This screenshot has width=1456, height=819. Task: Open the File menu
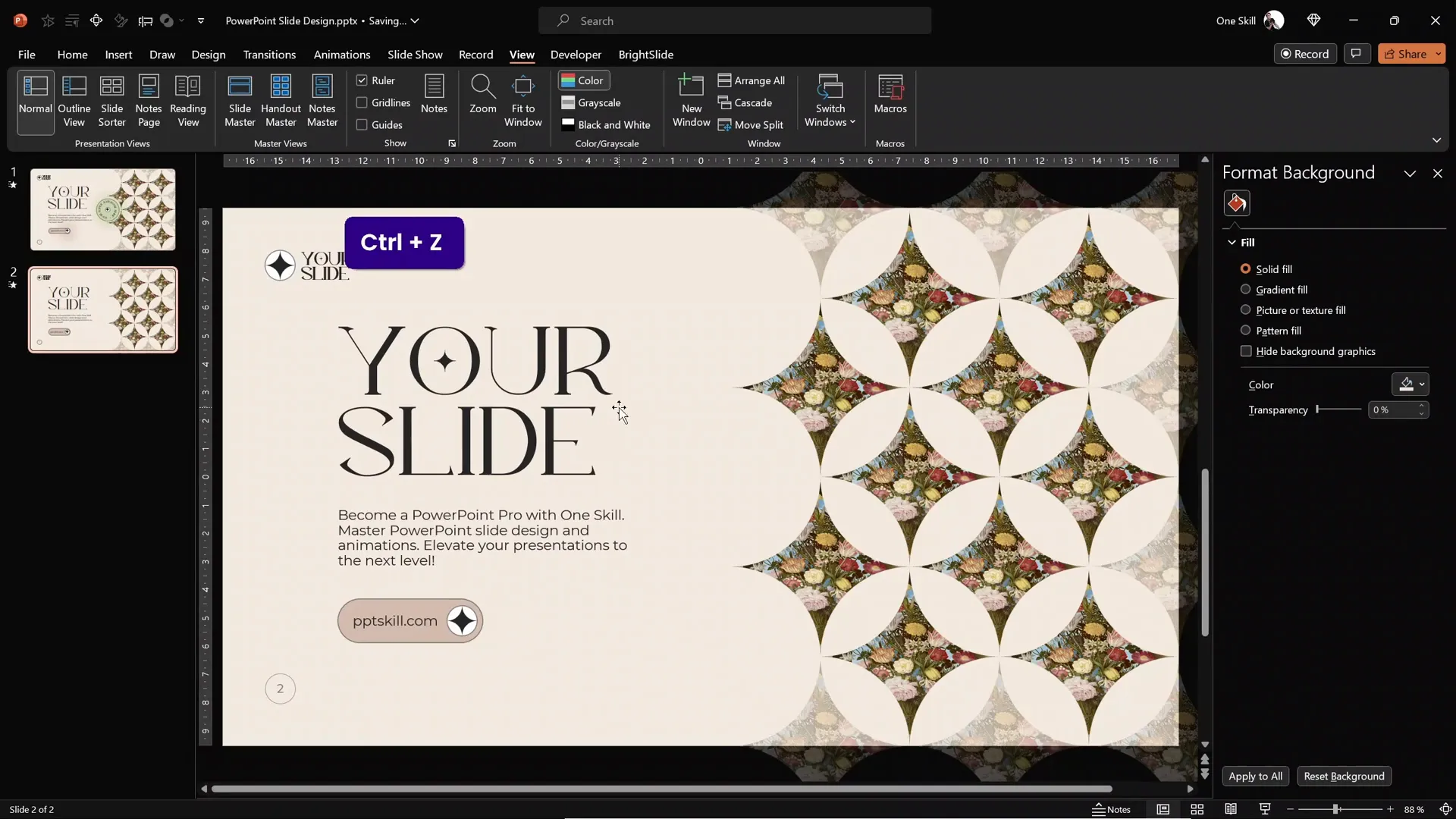27,55
